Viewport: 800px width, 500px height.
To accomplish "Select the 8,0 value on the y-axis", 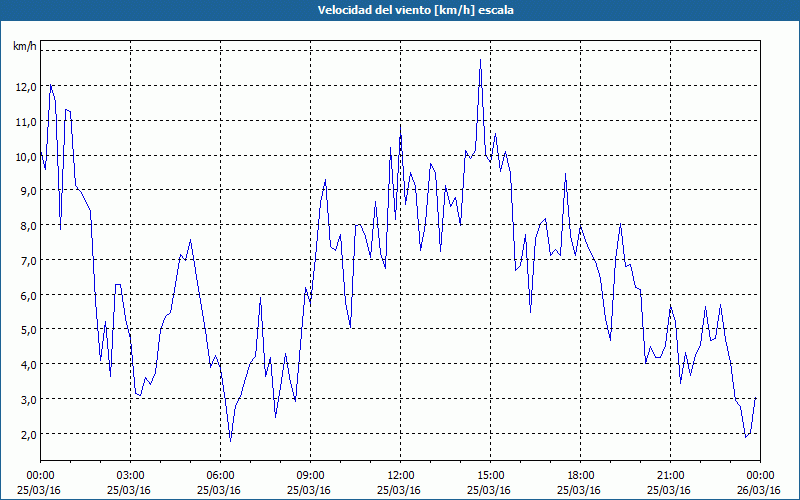I will click(x=28, y=226).
